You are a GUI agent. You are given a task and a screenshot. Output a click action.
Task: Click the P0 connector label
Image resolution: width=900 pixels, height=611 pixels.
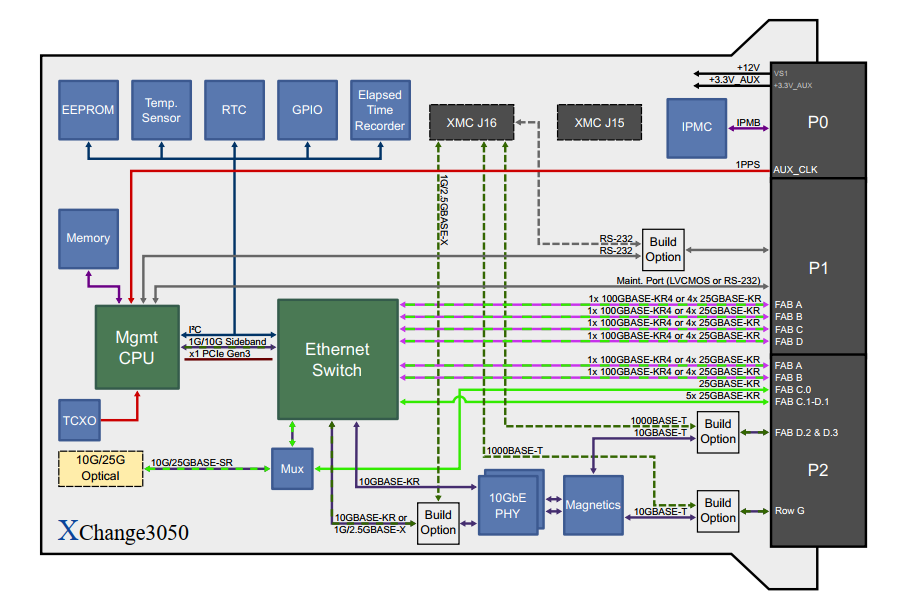[x=817, y=122]
